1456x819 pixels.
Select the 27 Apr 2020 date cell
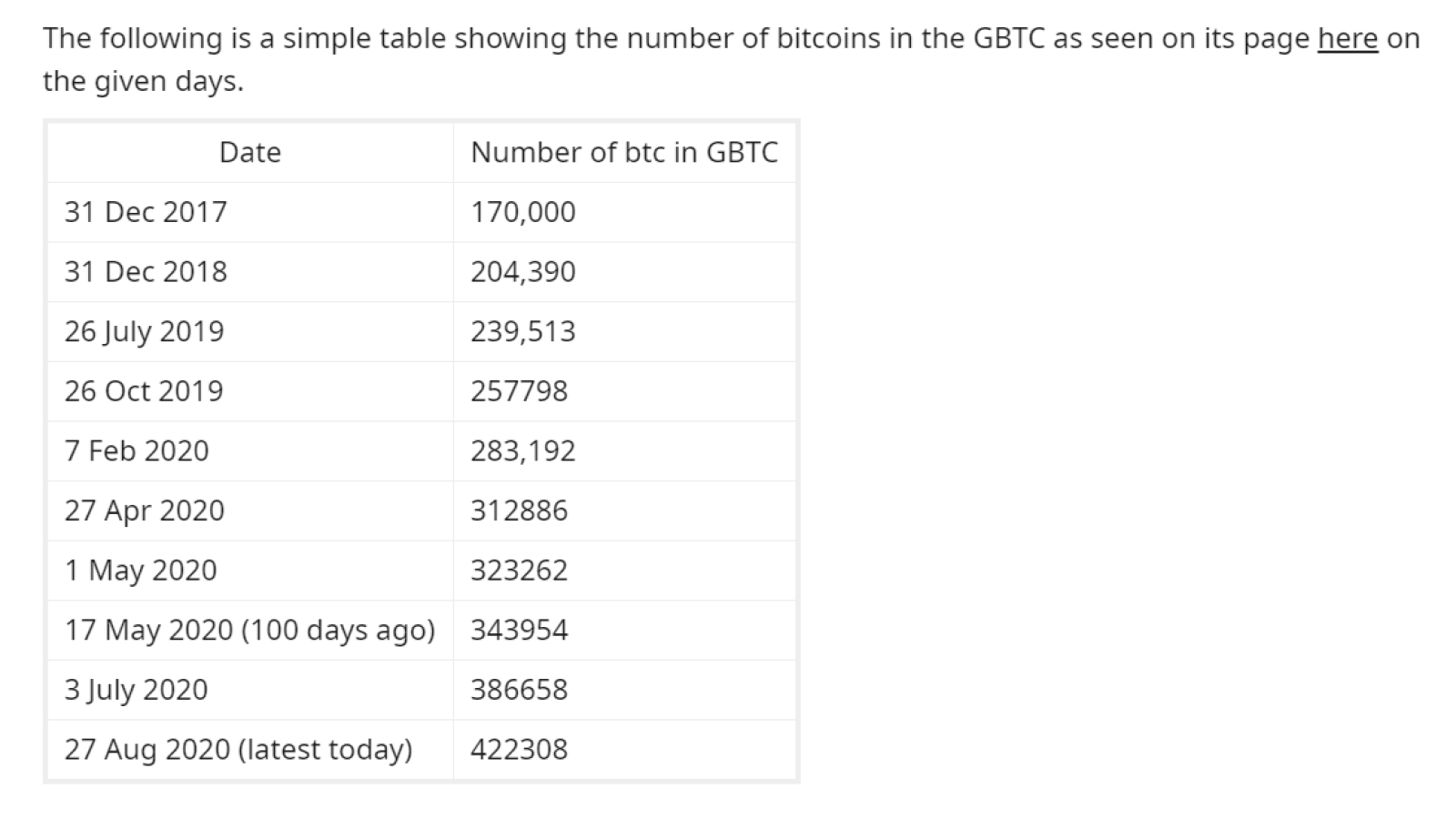(250, 511)
